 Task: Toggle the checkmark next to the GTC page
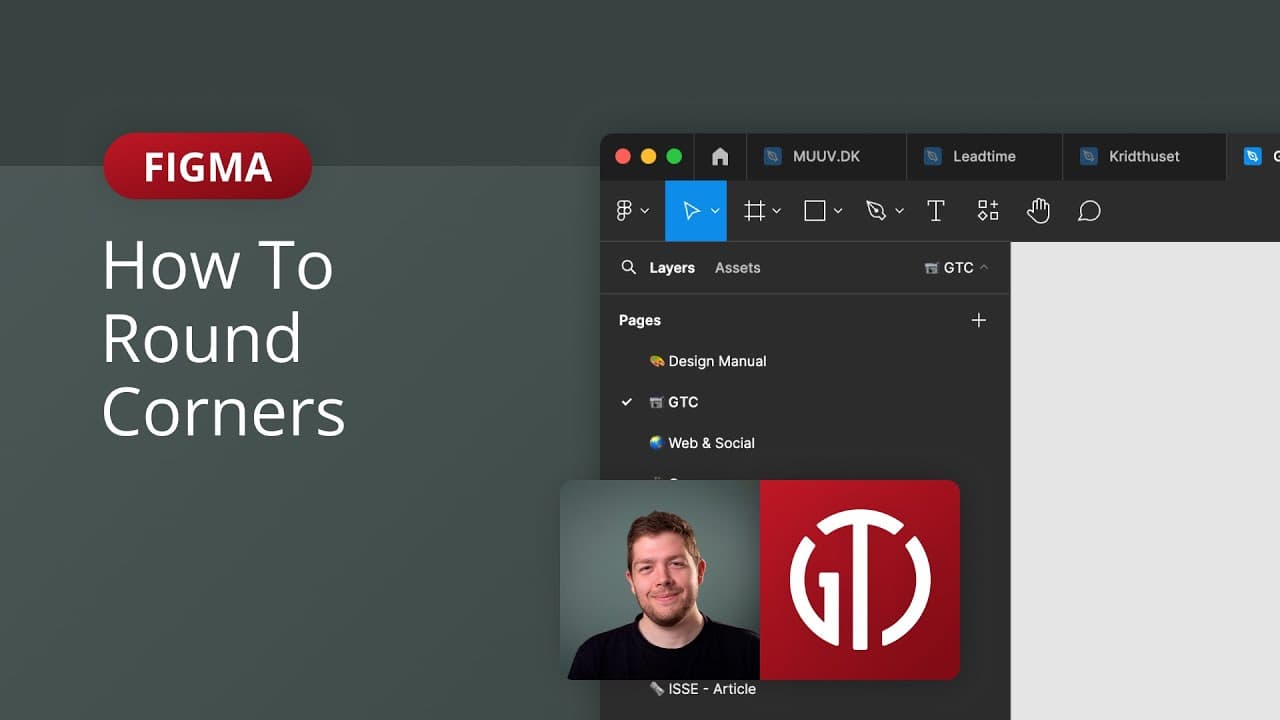pos(627,402)
